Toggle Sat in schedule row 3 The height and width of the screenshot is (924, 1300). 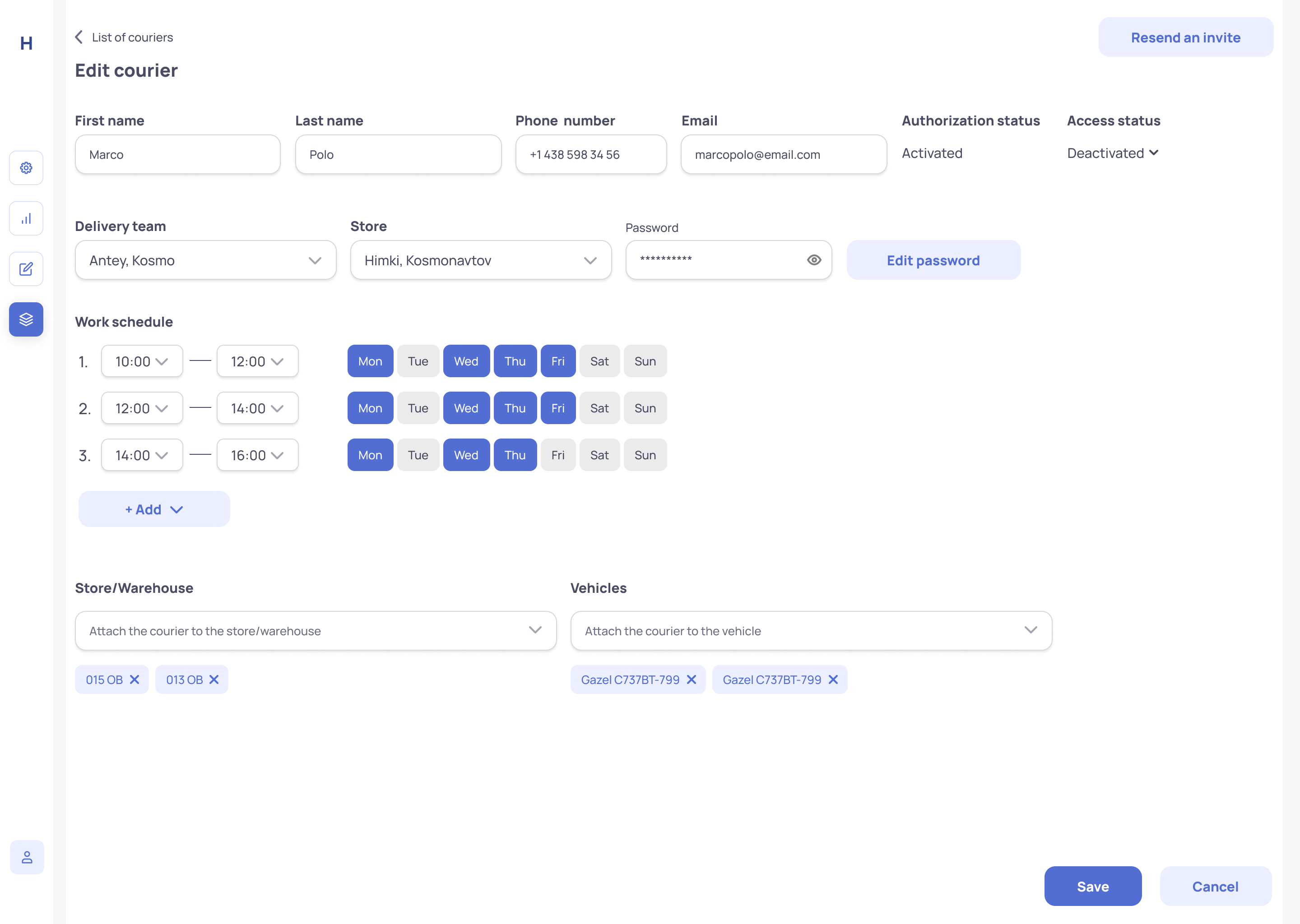pyautogui.click(x=599, y=455)
